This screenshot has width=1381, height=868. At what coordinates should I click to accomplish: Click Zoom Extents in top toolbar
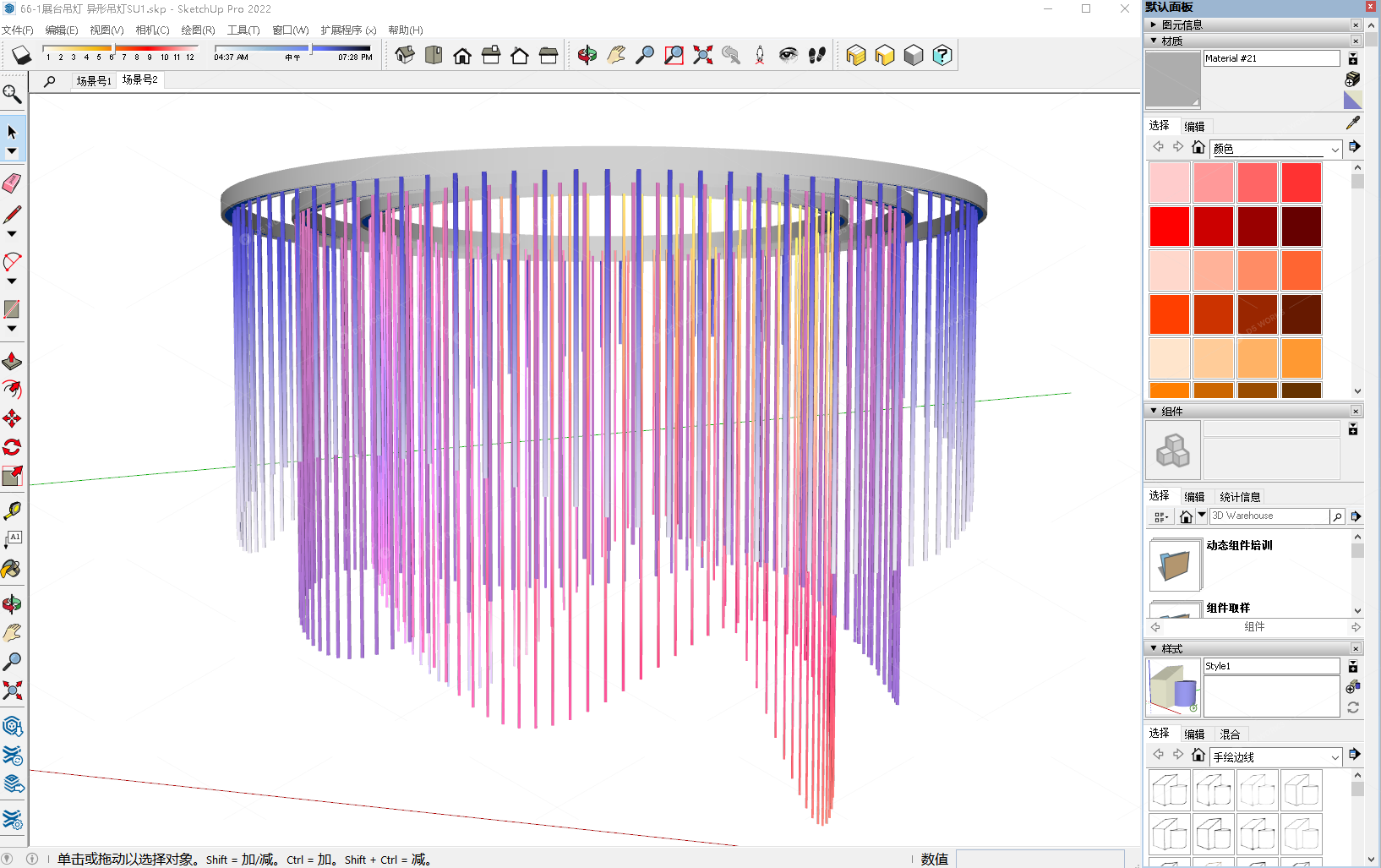click(702, 56)
